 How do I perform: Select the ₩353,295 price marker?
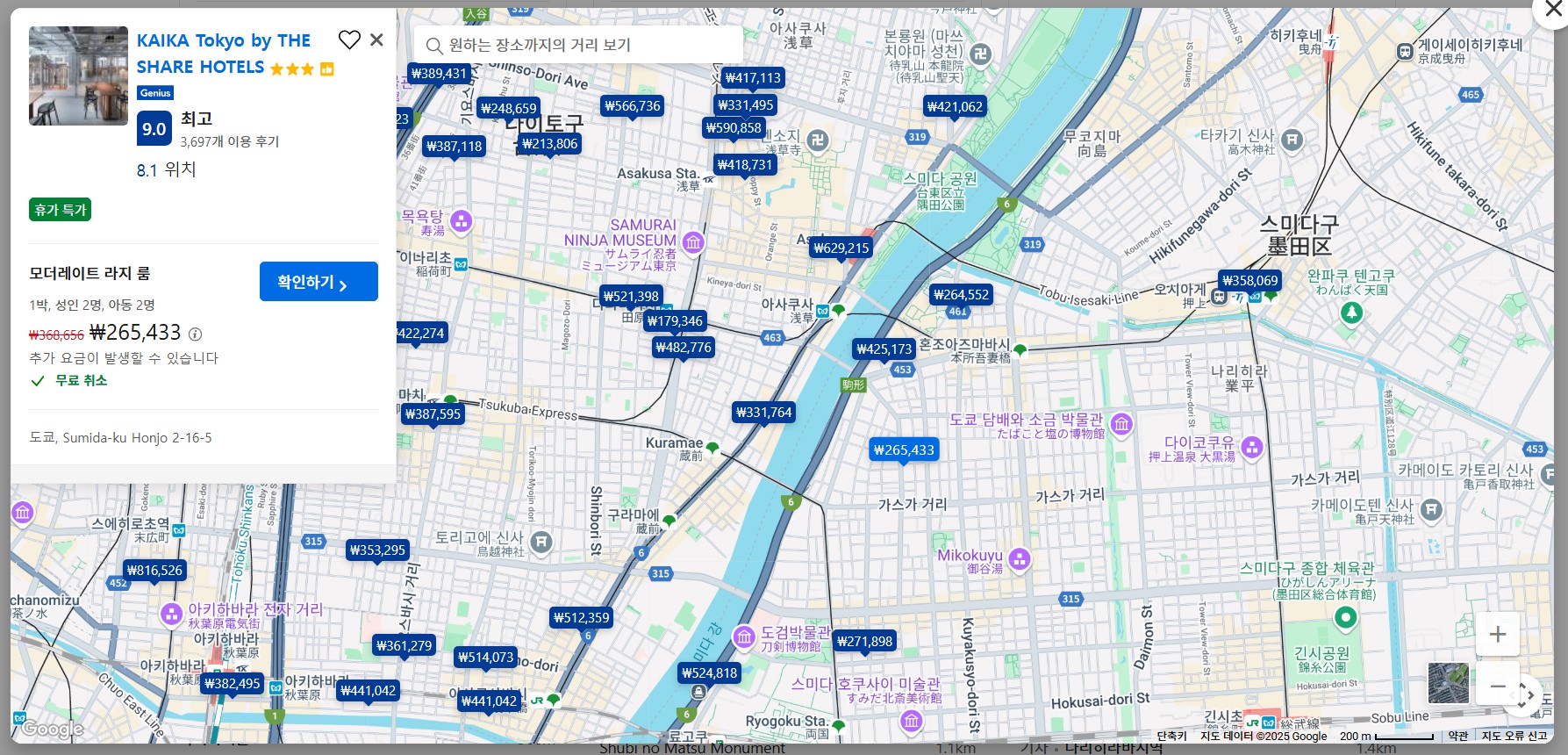[x=377, y=550]
